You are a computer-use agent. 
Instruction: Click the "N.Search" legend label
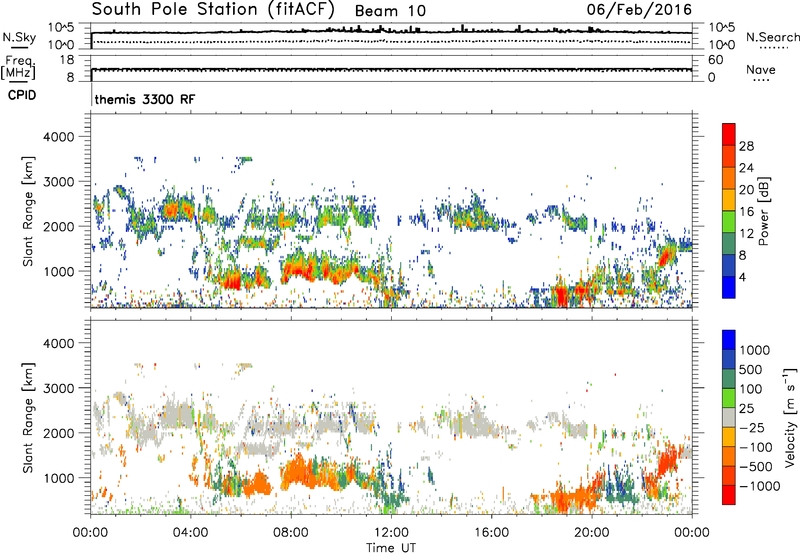coord(772,37)
